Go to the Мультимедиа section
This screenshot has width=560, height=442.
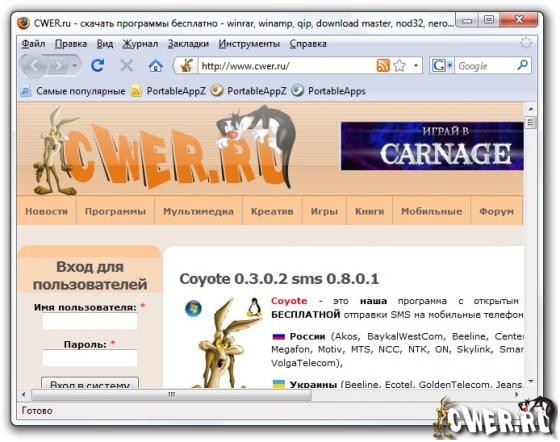pyautogui.click(x=198, y=211)
